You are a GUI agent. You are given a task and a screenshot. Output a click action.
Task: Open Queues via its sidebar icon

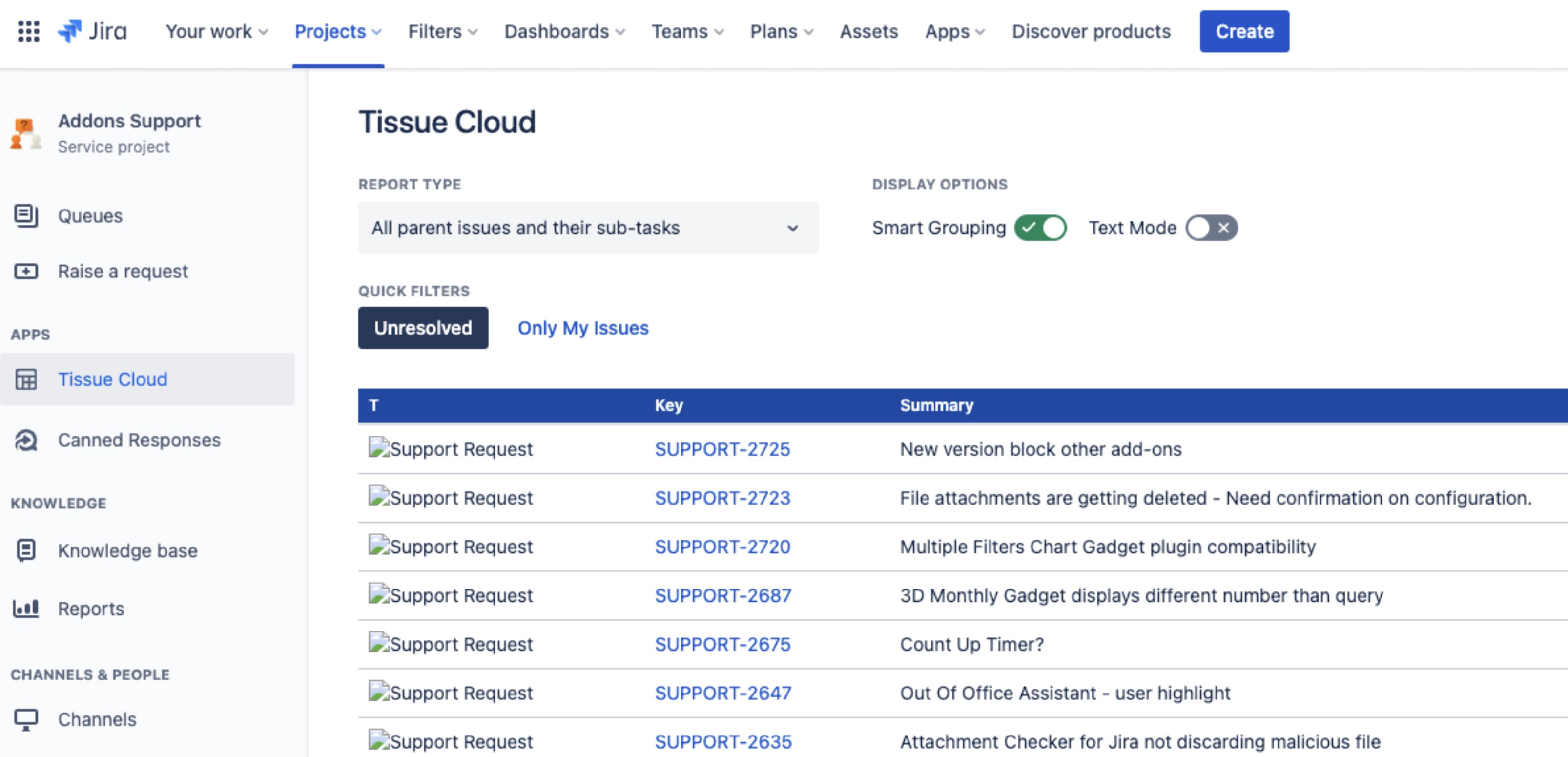tap(26, 215)
